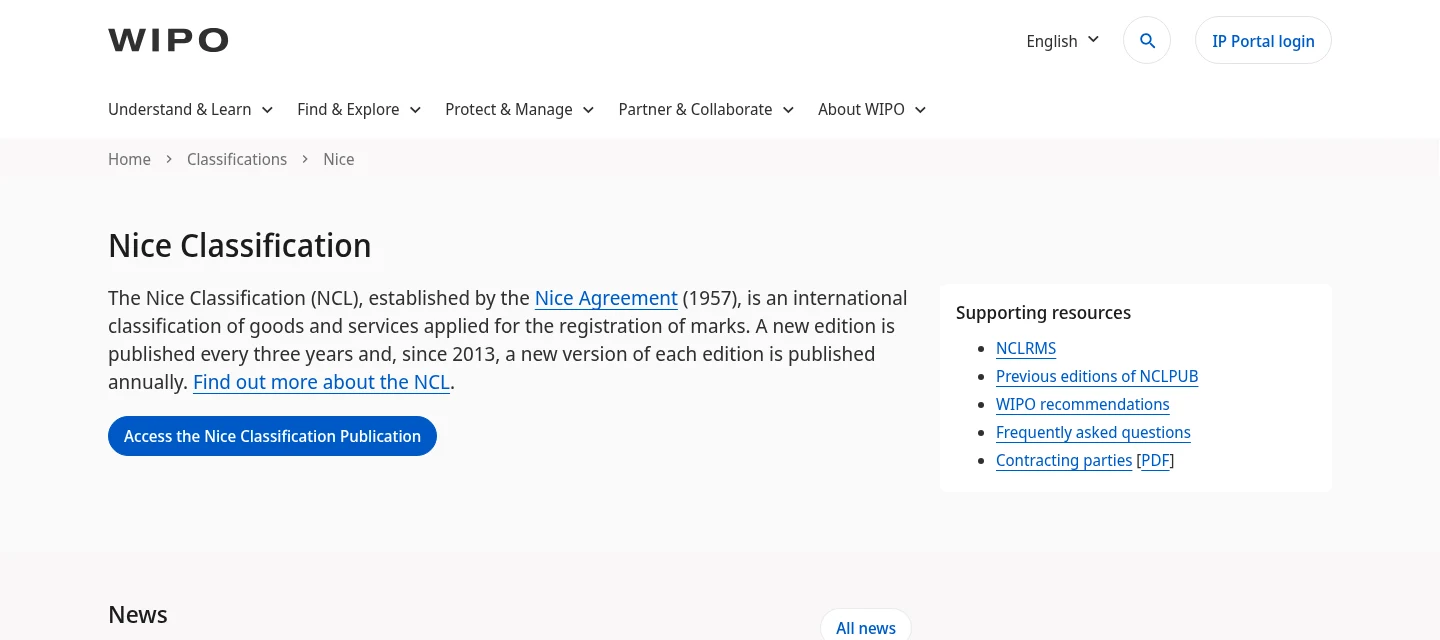Open the NCLRMS resource link
This screenshot has height=640, width=1440.
pyautogui.click(x=1026, y=349)
